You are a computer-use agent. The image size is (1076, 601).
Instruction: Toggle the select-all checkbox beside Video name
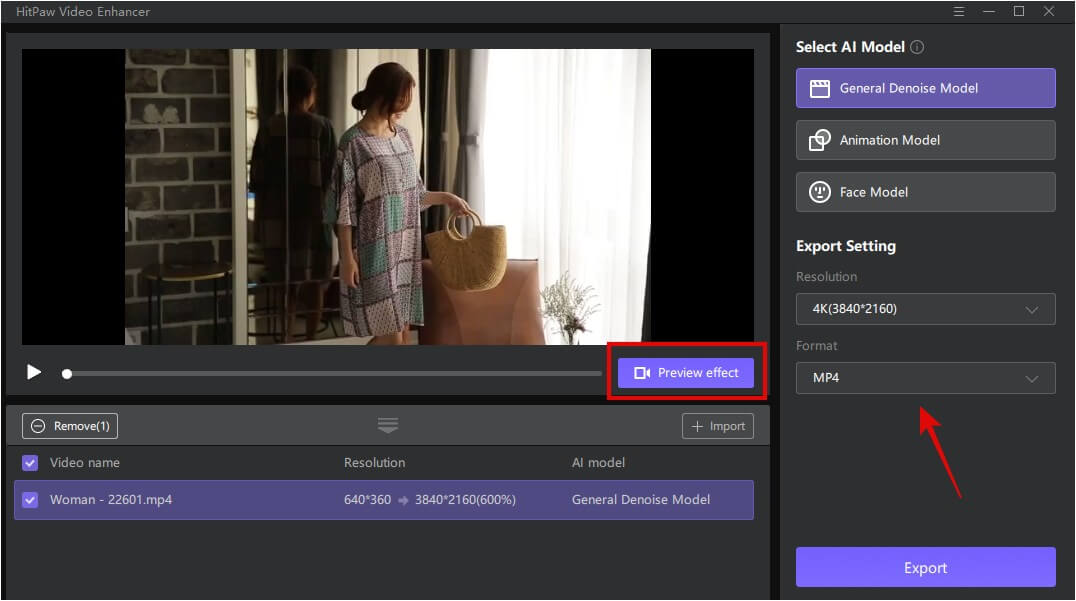point(30,463)
